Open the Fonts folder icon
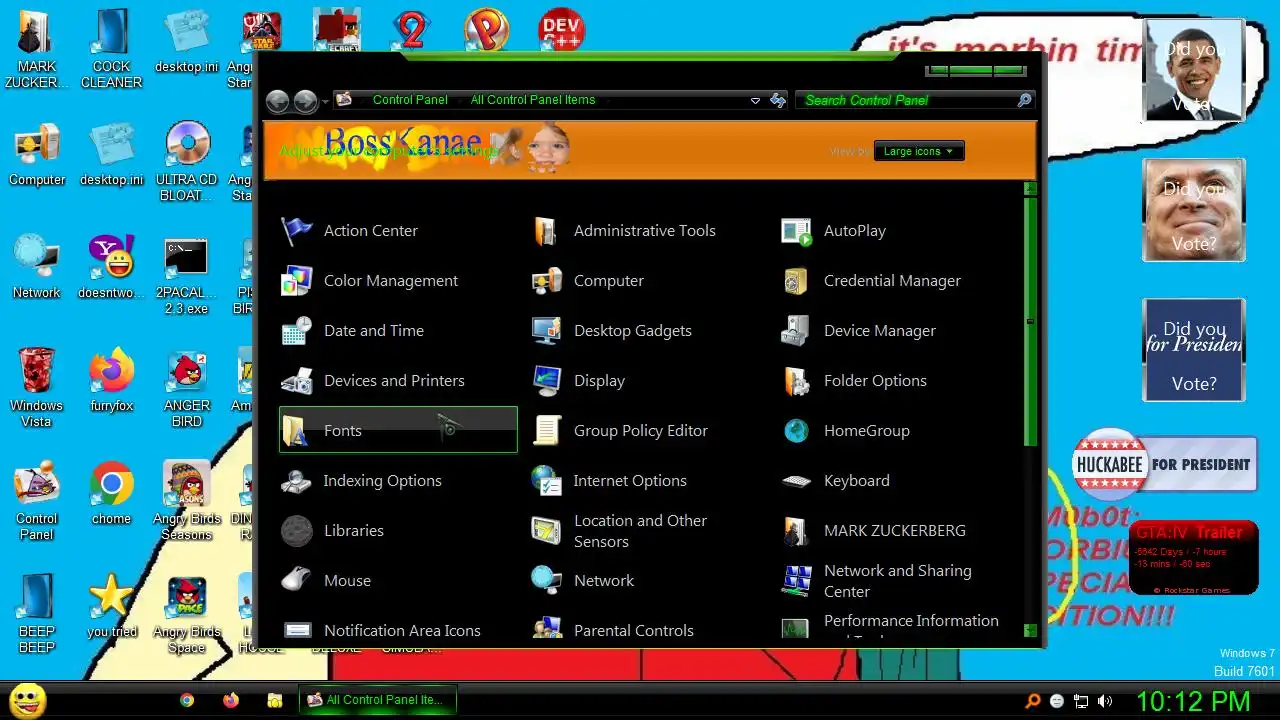 pyautogui.click(x=296, y=431)
